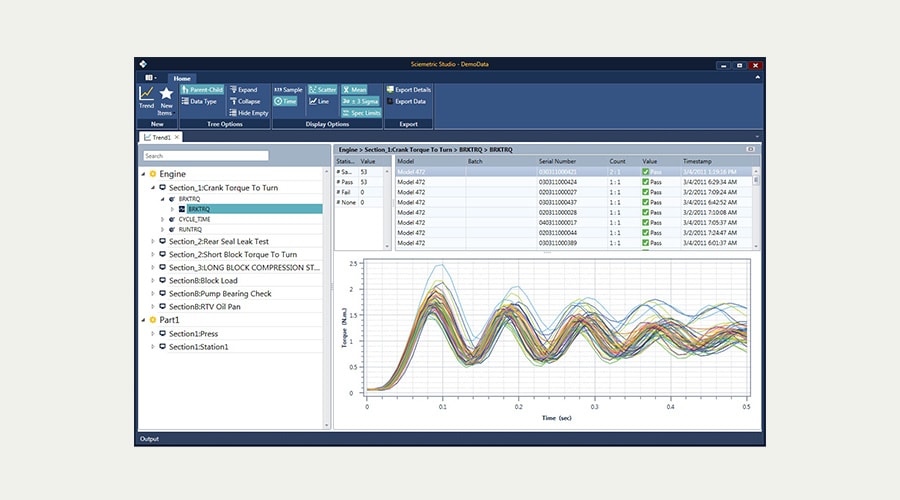Toggle the Mean overlay
The height and width of the screenshot is (500, 900).
(x=355, y=90)
